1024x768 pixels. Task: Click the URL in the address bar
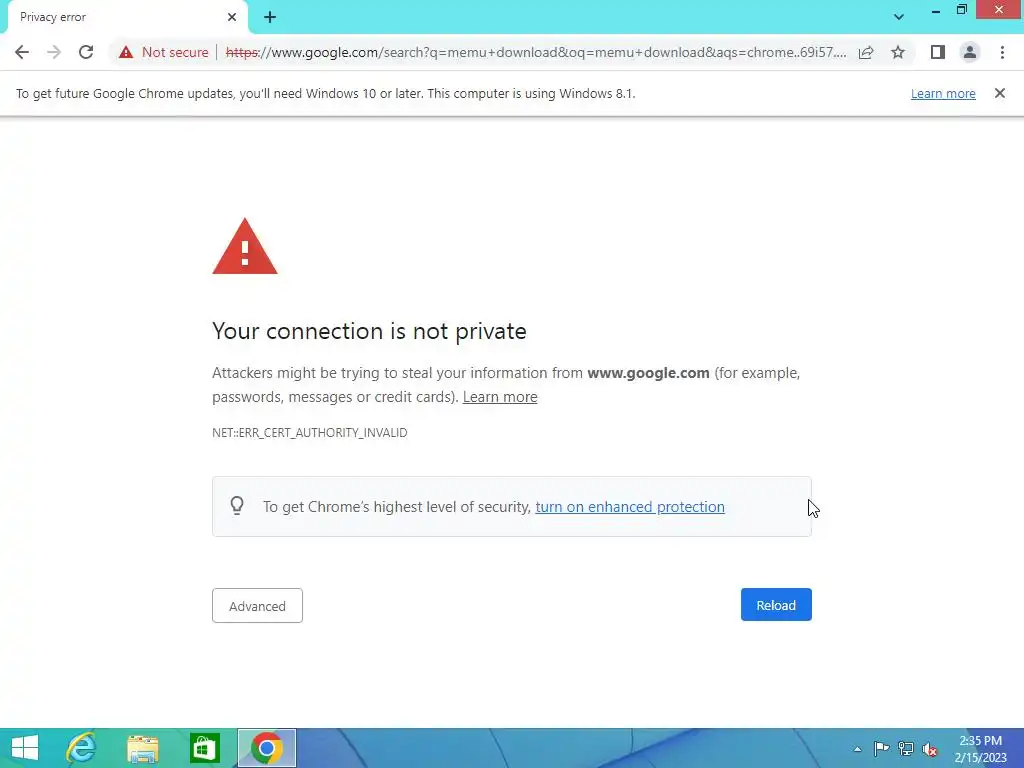(536, 52)
